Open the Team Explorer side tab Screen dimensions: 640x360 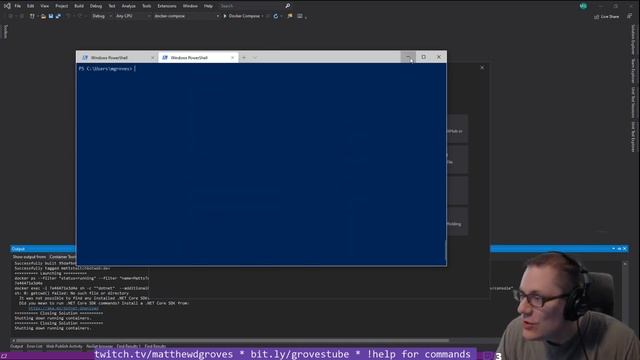633,71
